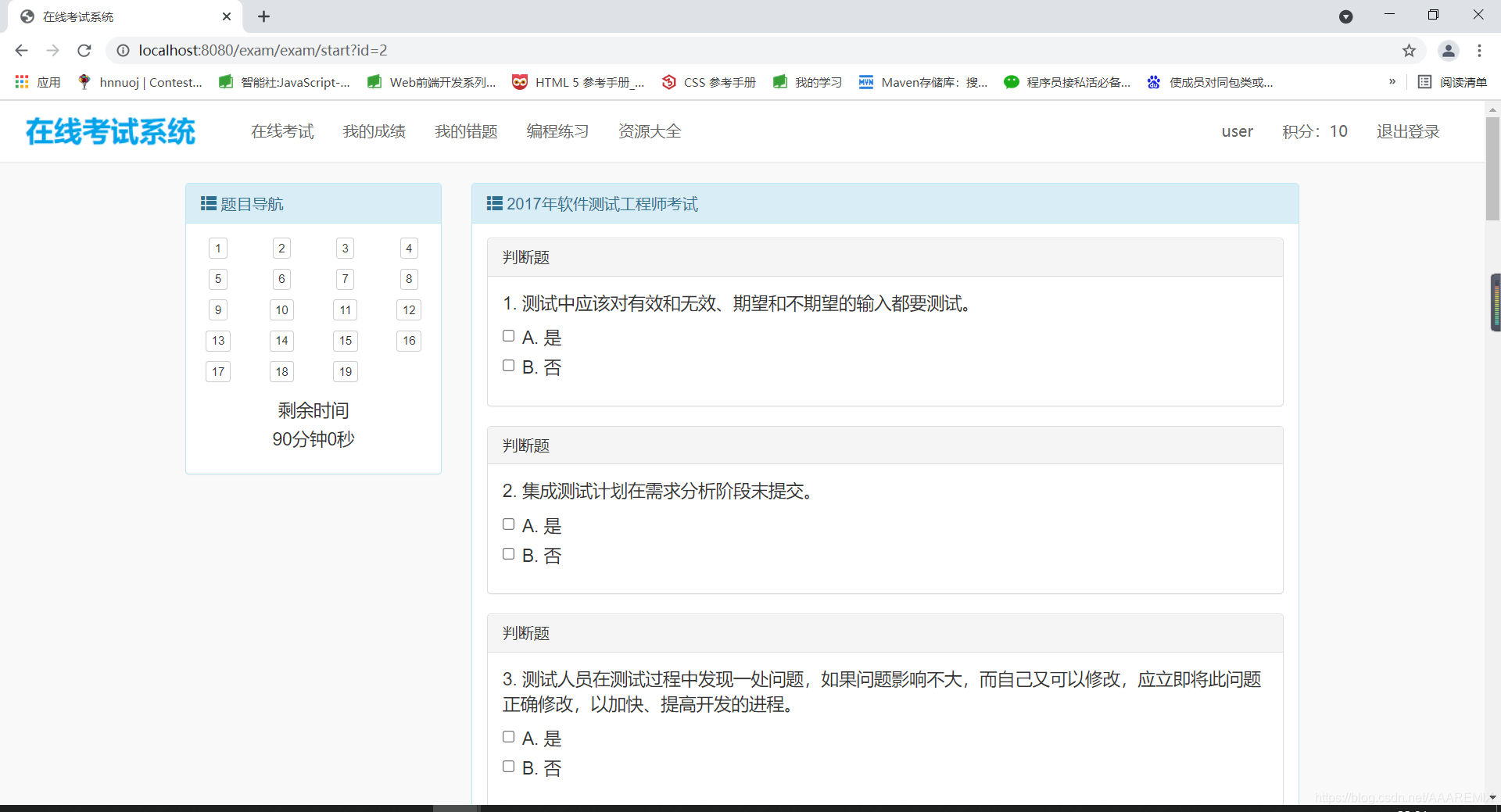This screenshot has width=1501, height=812.
Task: Check A. 是 for question 3
Action: pyautogui.click(x=508, y=737)
